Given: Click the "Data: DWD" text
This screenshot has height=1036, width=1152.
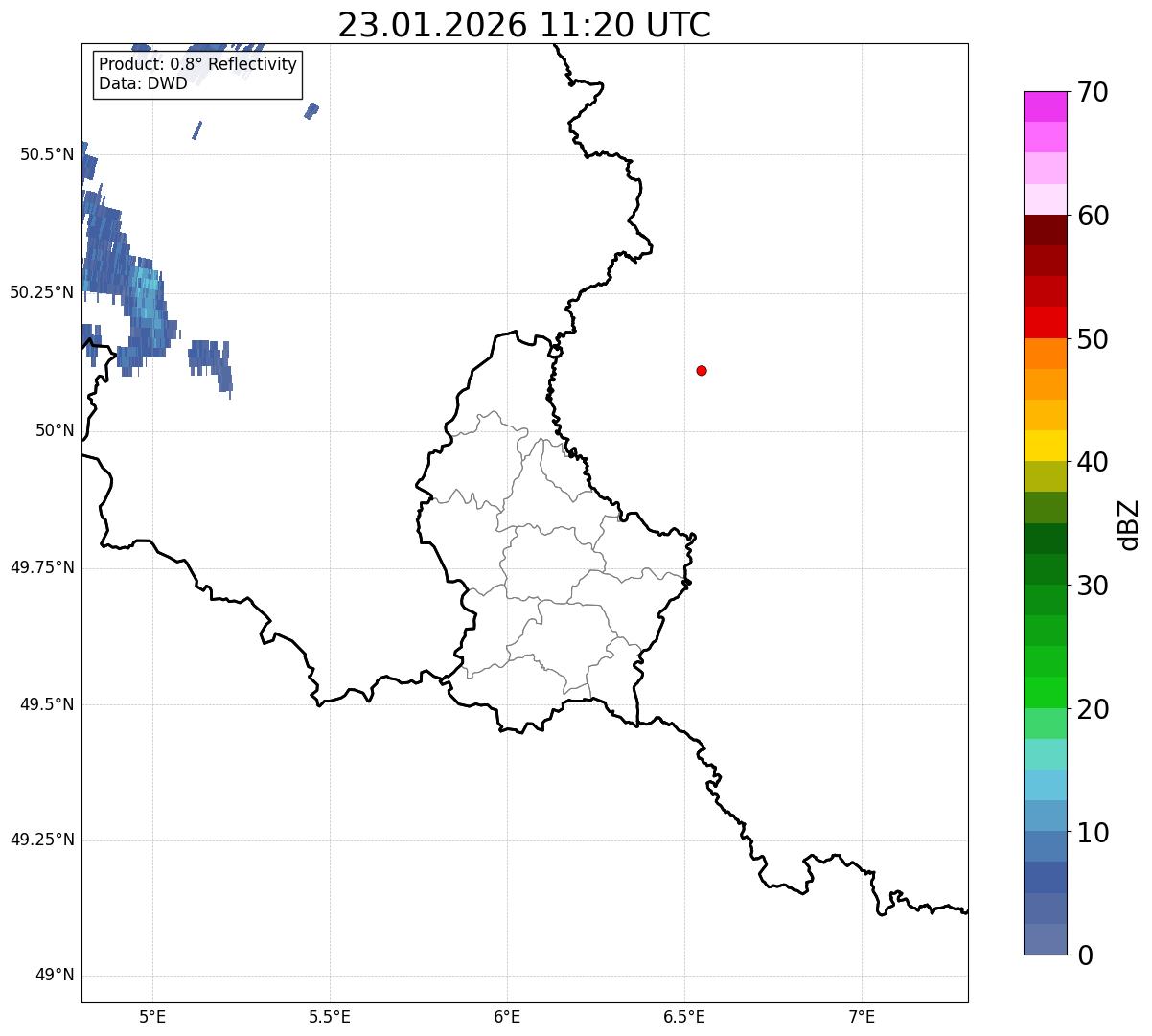Looking at the screenshot, I should [x=144, y=83].
